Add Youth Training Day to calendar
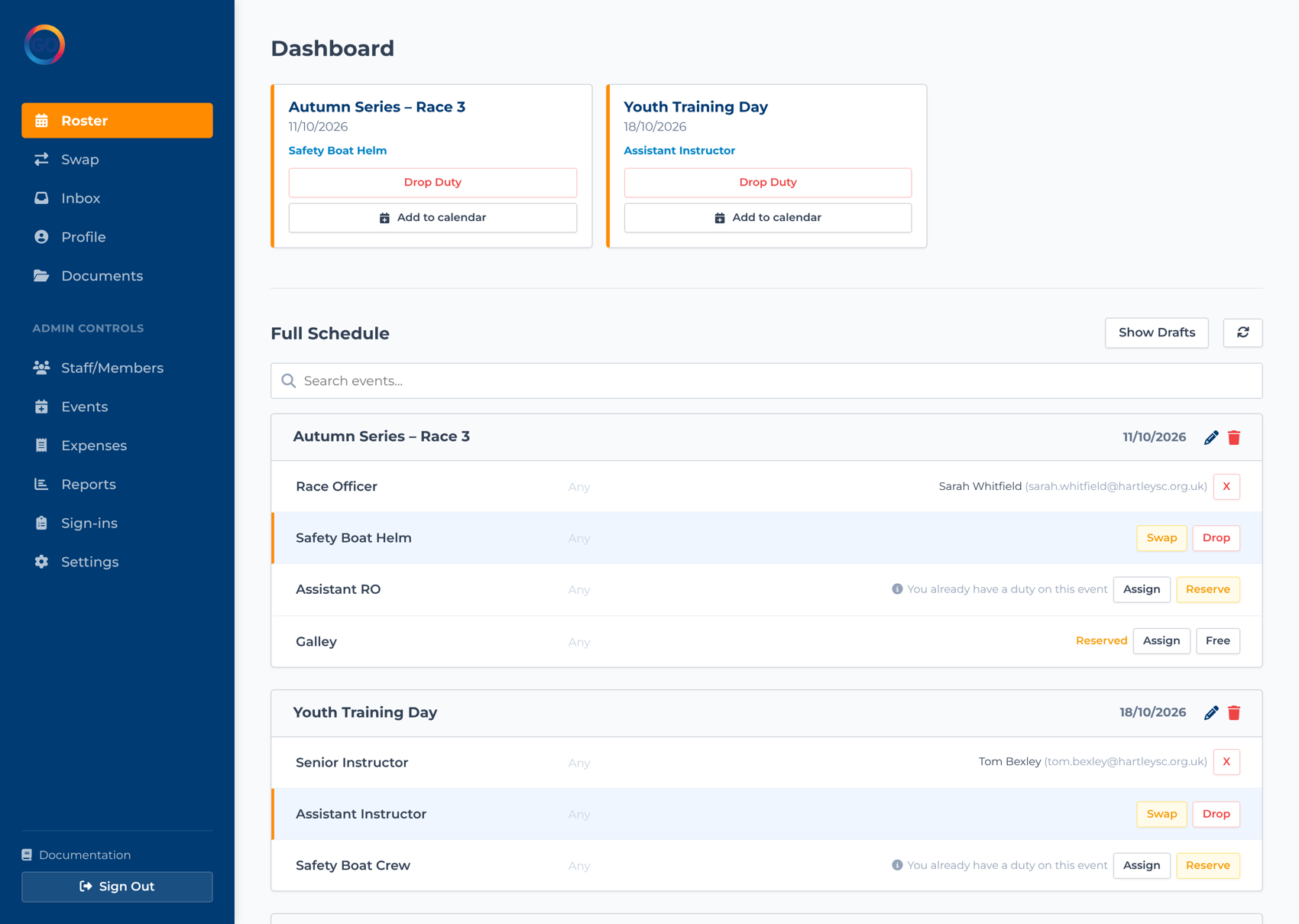 pyautogui.click(x=768, y=218)
